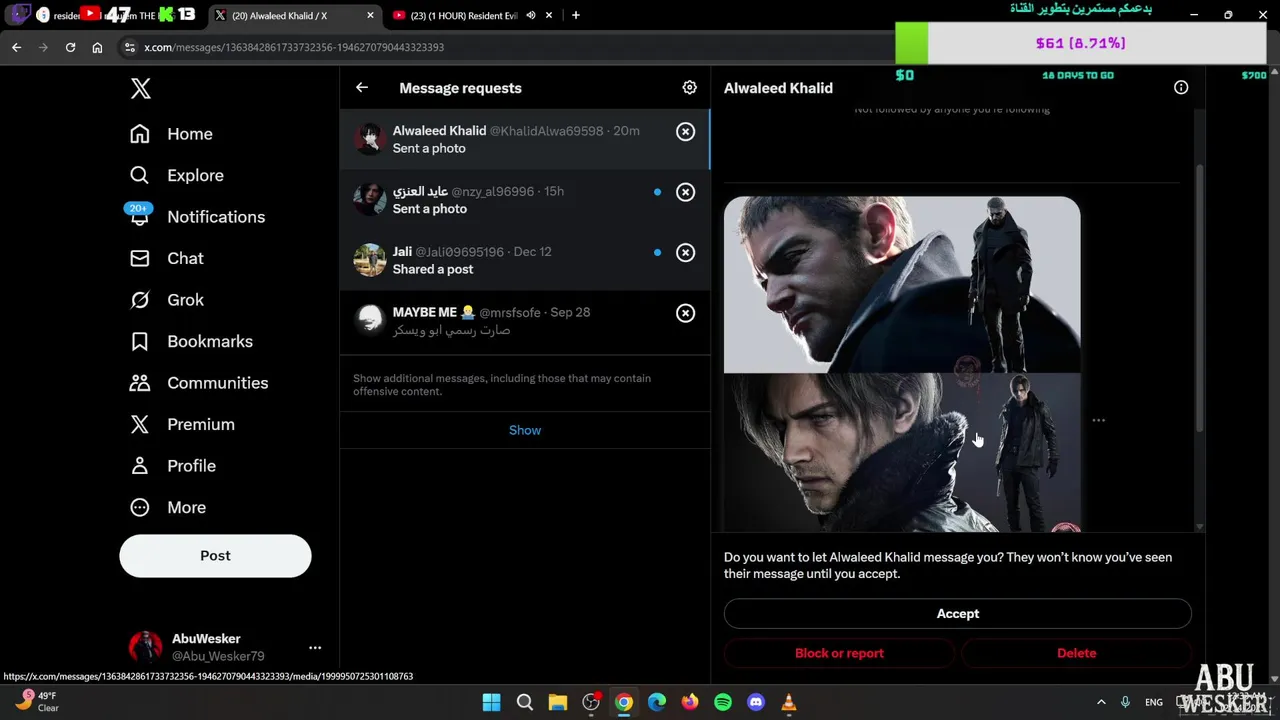Click the microphone tray icon

click(1126, 702)
